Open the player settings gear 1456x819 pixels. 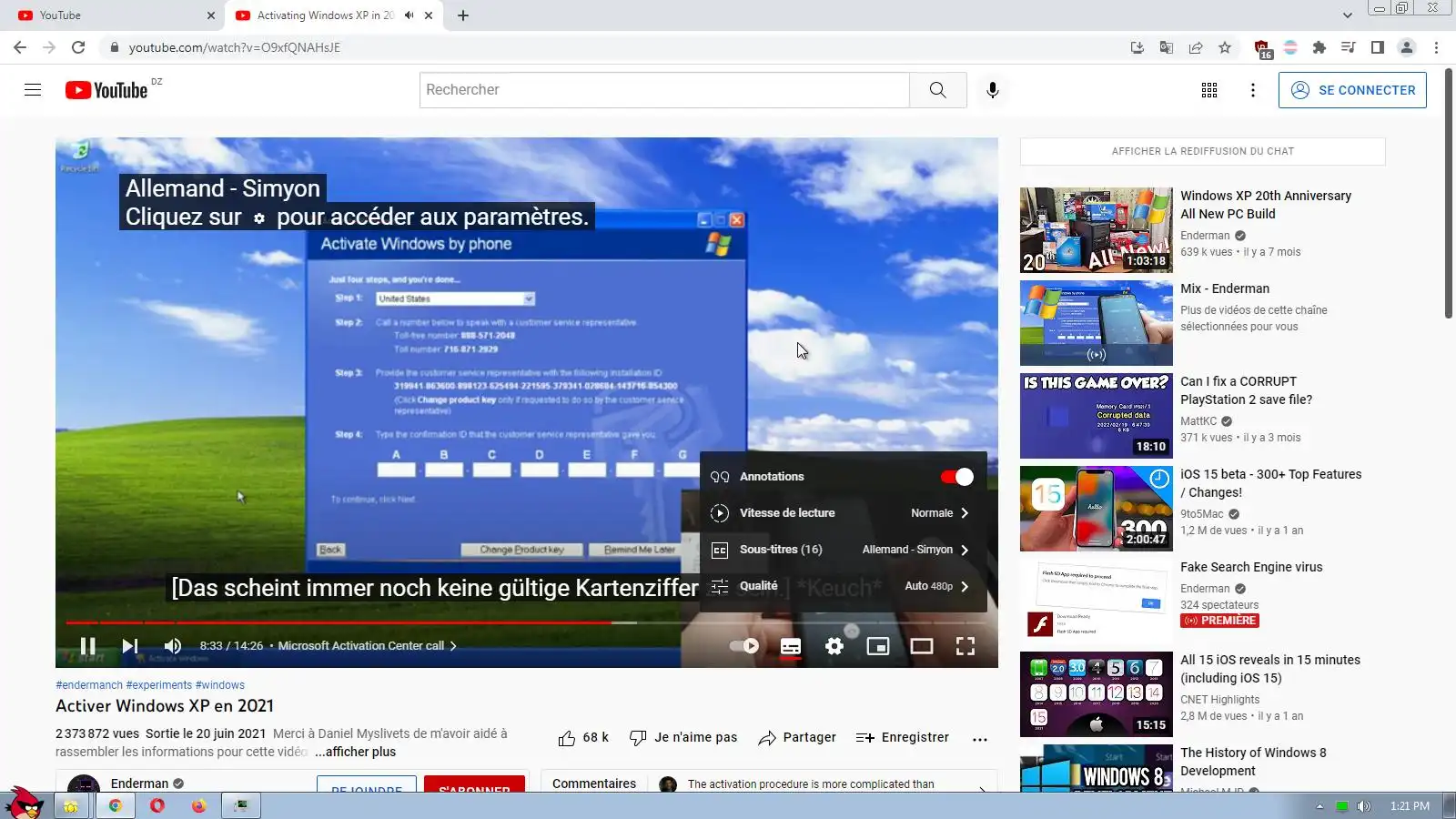[x=834, y=646]
